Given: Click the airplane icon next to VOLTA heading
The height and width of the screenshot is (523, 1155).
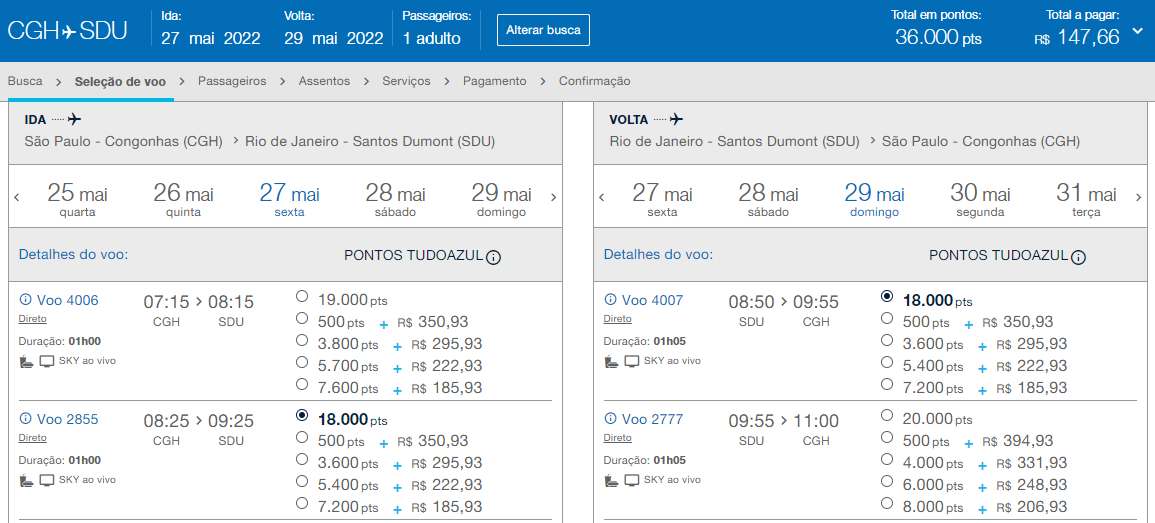Looking at the screenshot, I should pyautogui.click(x=677, y=119).
